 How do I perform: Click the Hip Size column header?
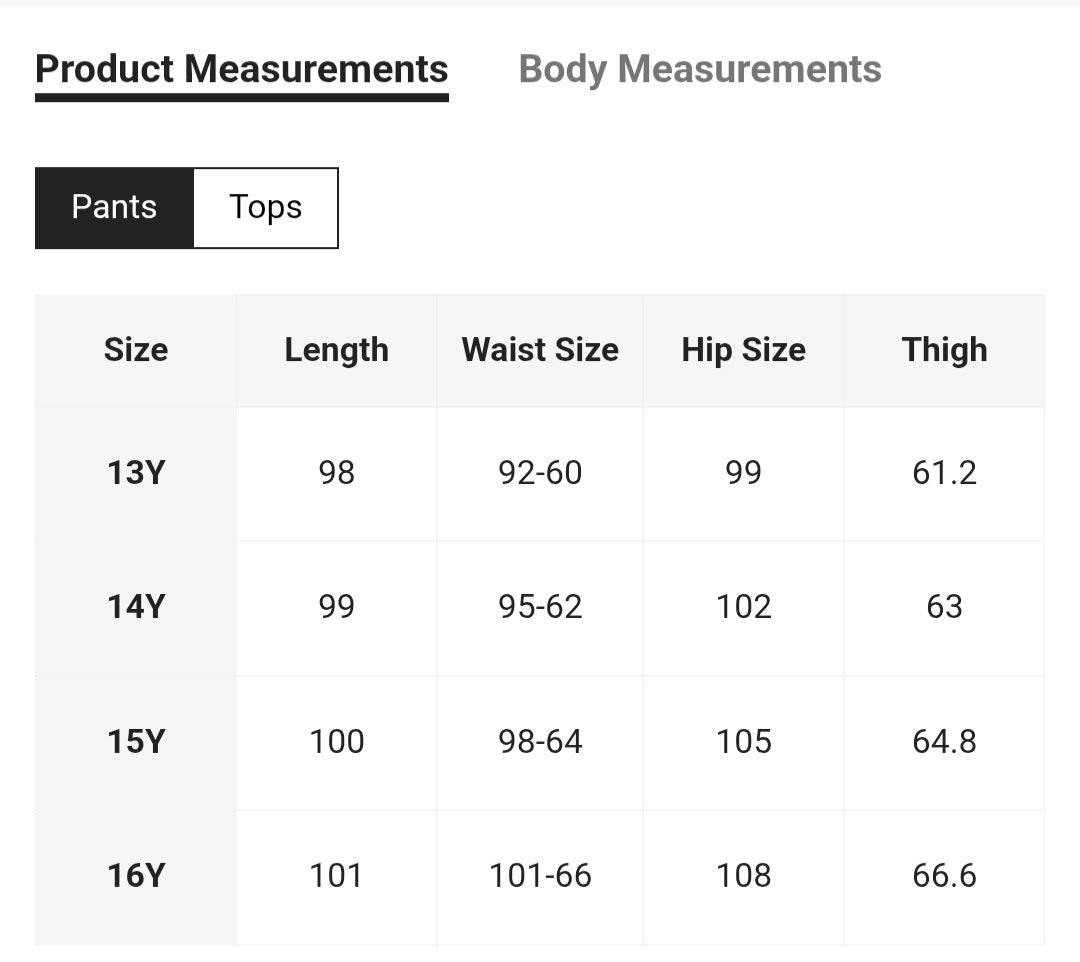point(743,350)
